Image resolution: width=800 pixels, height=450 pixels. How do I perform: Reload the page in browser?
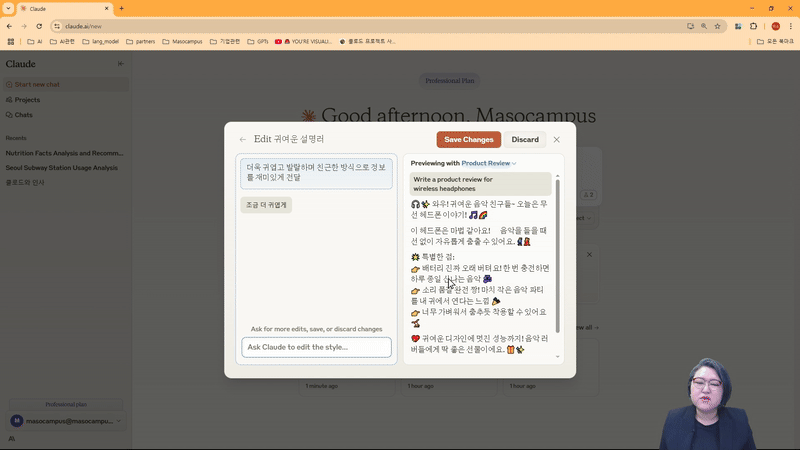(x=39, y=26)
